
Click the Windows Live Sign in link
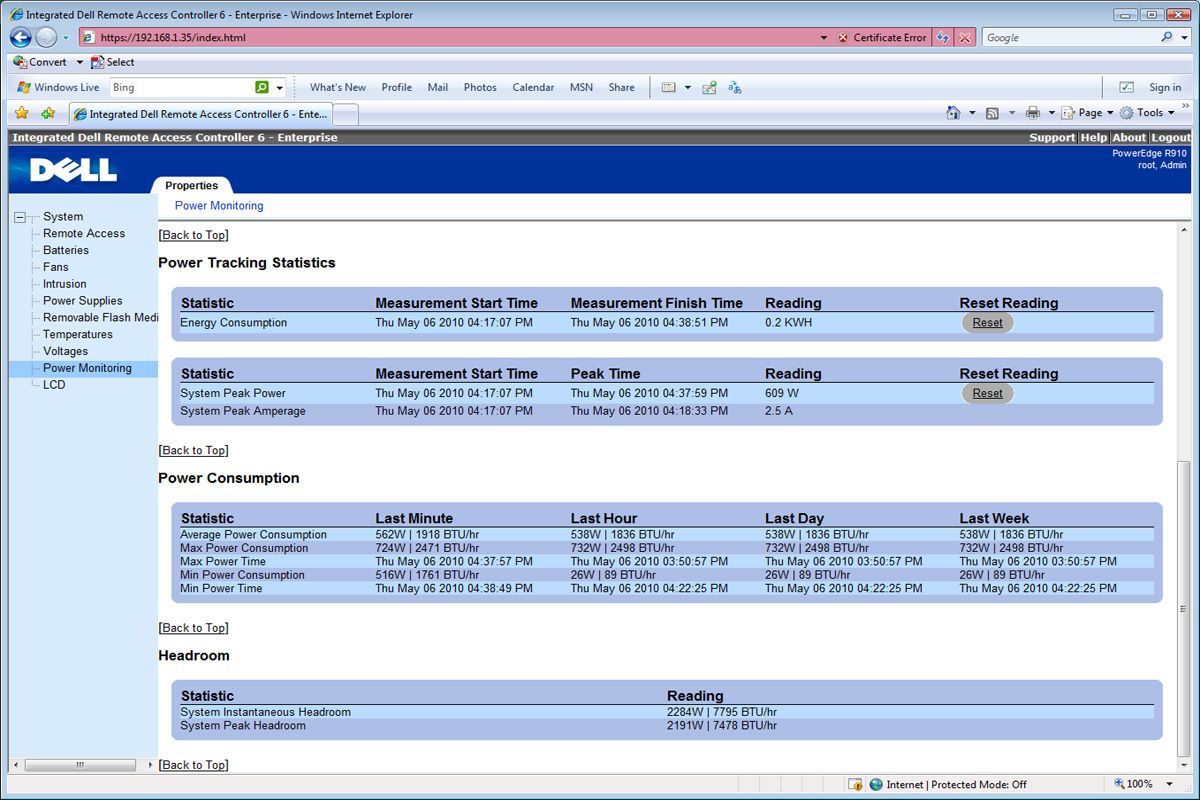coord(1165,87)
